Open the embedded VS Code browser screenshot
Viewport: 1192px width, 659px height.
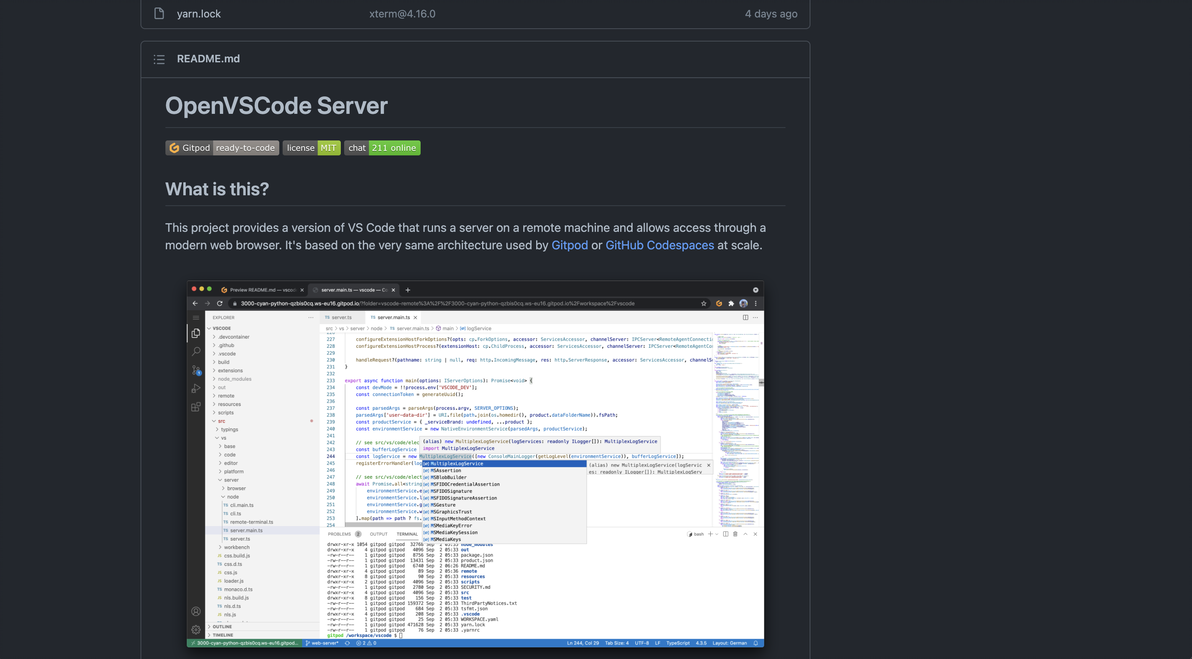pos(475,464)
